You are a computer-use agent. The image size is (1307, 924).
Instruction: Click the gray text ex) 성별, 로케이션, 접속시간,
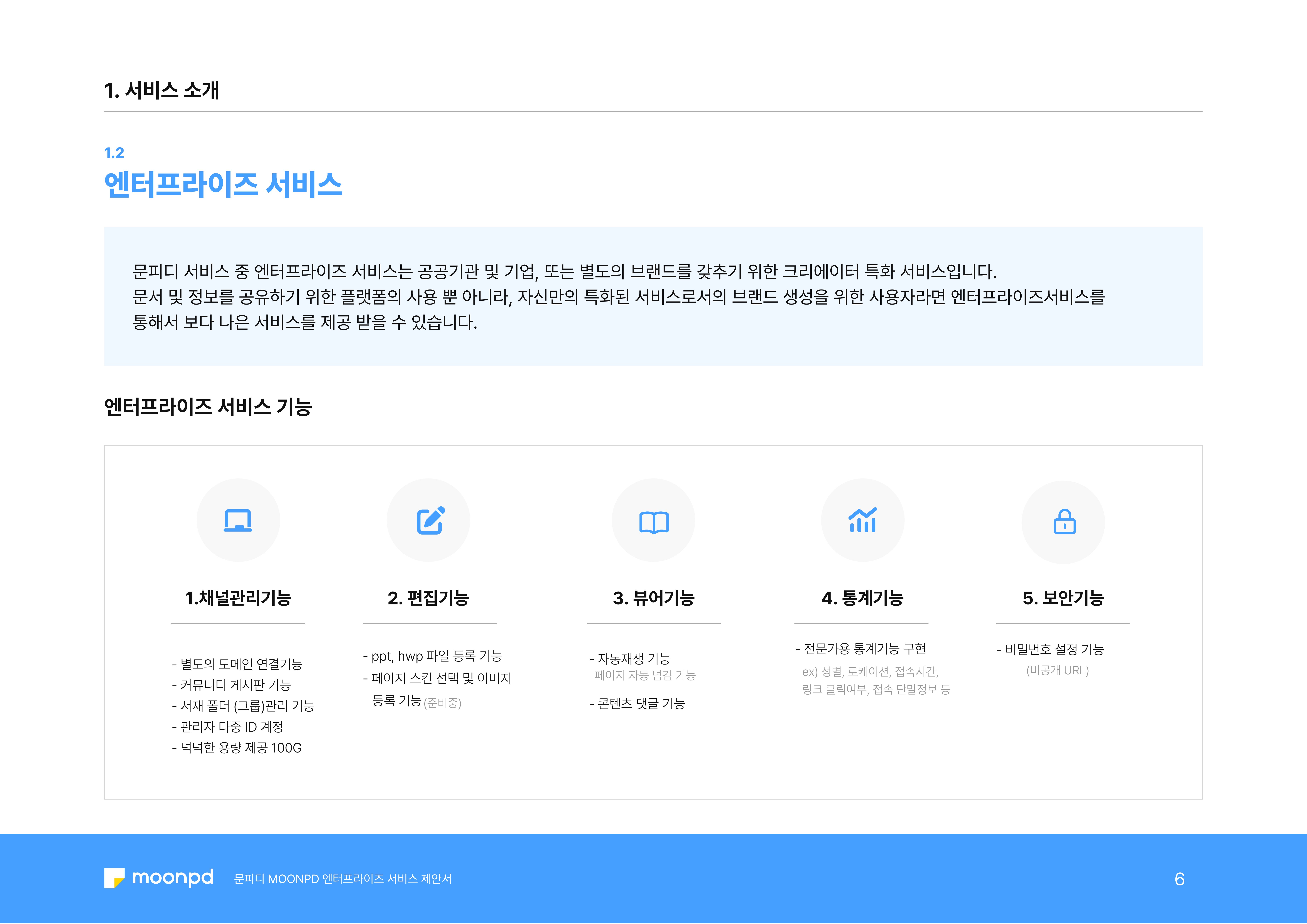[x=870, y=672]
